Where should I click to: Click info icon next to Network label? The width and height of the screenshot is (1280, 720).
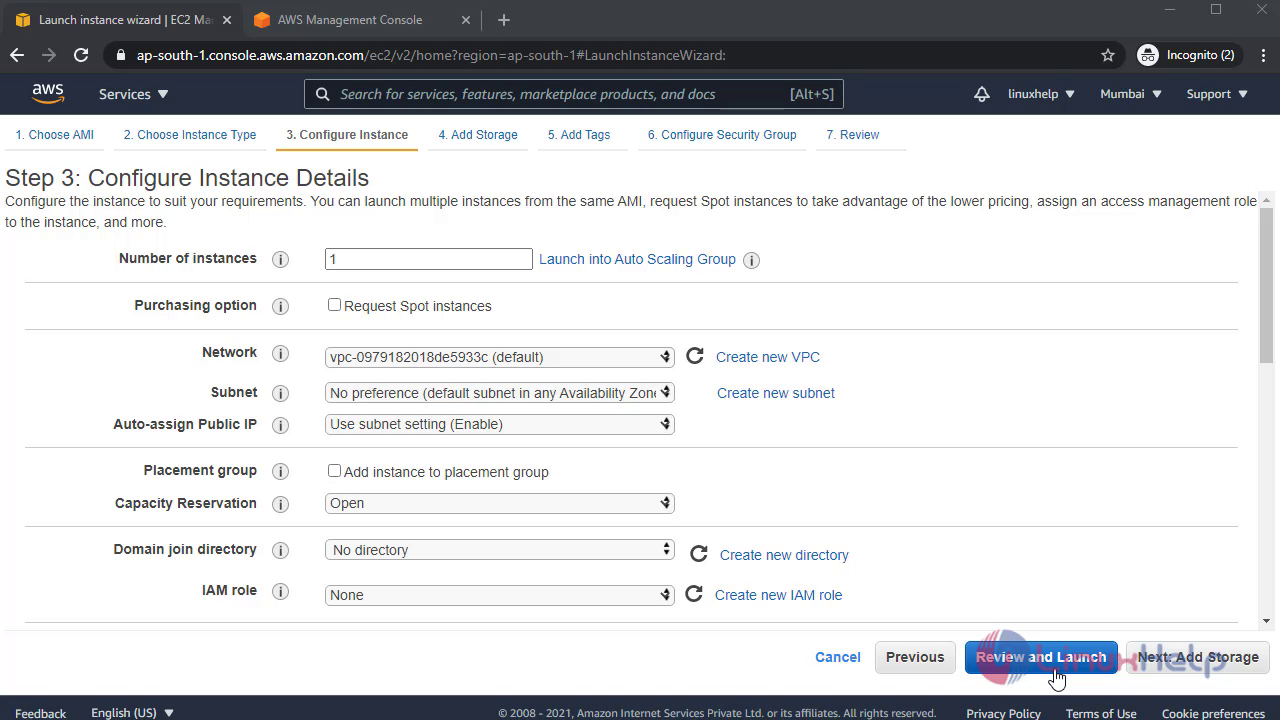(281, 353)
